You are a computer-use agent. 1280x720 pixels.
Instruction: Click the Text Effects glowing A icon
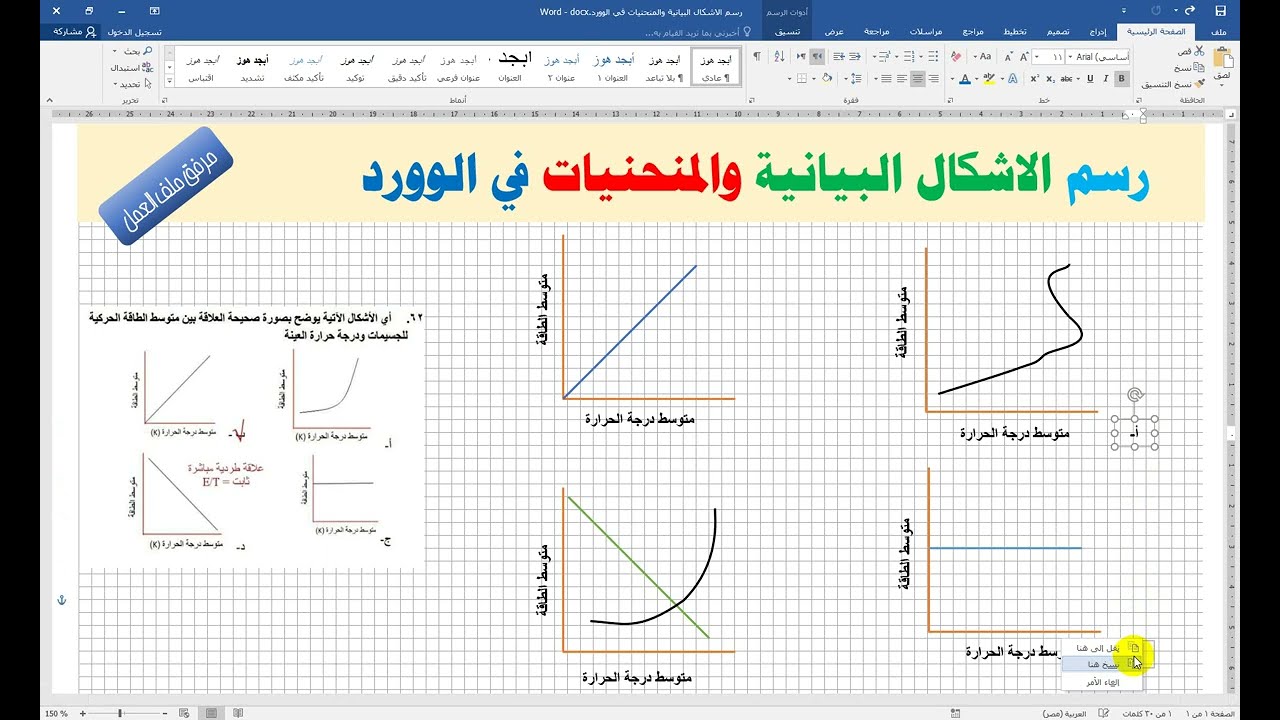(1013, 78)
